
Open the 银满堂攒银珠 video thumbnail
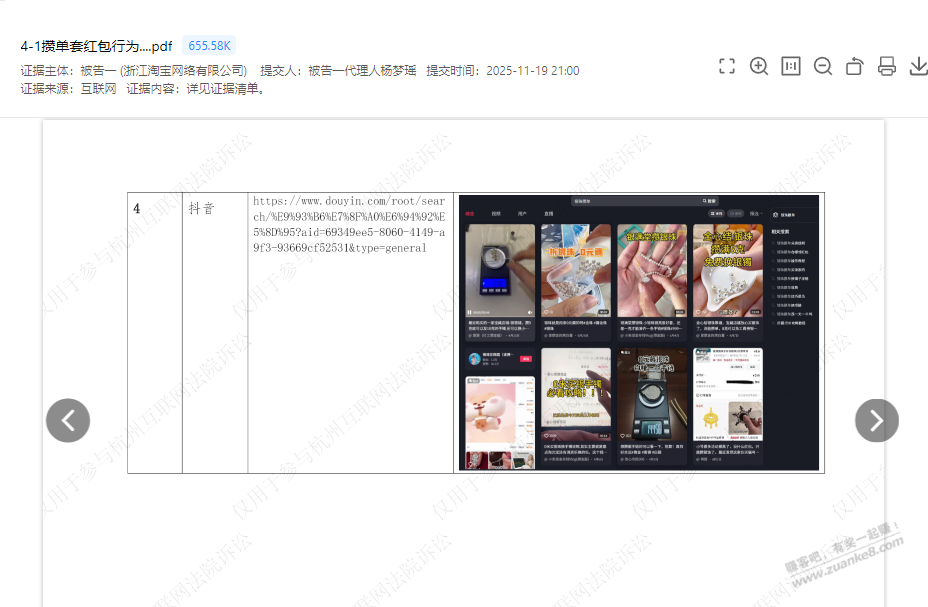point(651,270)
